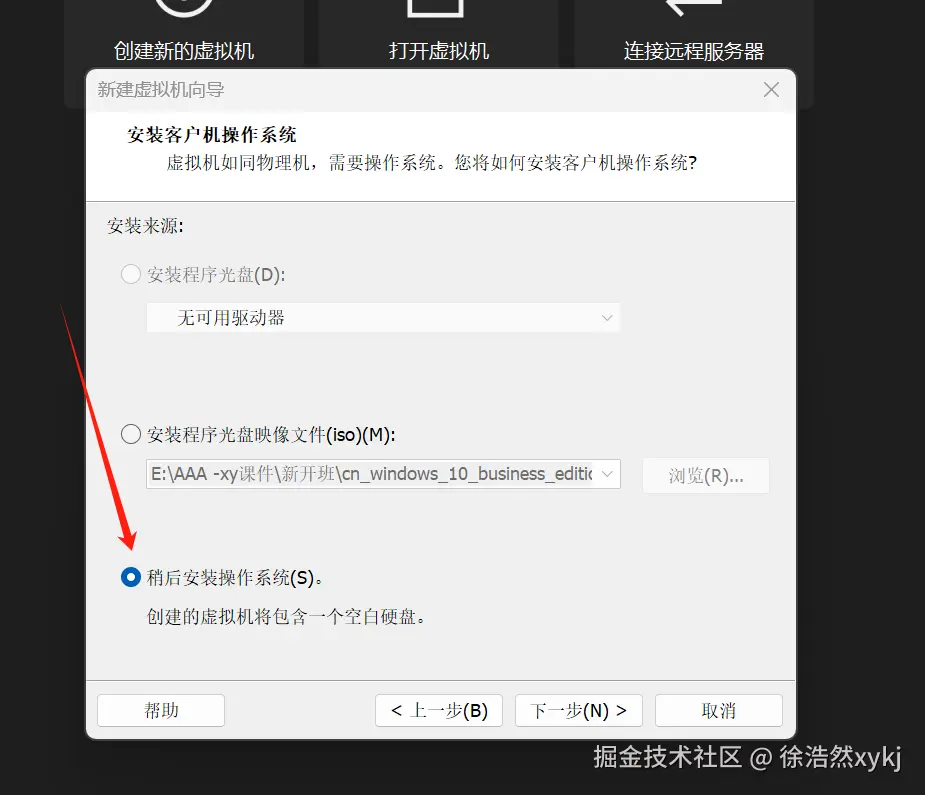Image resolution: width=925 pixels, height=795 pixels.
Task: Select the installer disc (D) radio option
Action: click(x=130, y=274)
